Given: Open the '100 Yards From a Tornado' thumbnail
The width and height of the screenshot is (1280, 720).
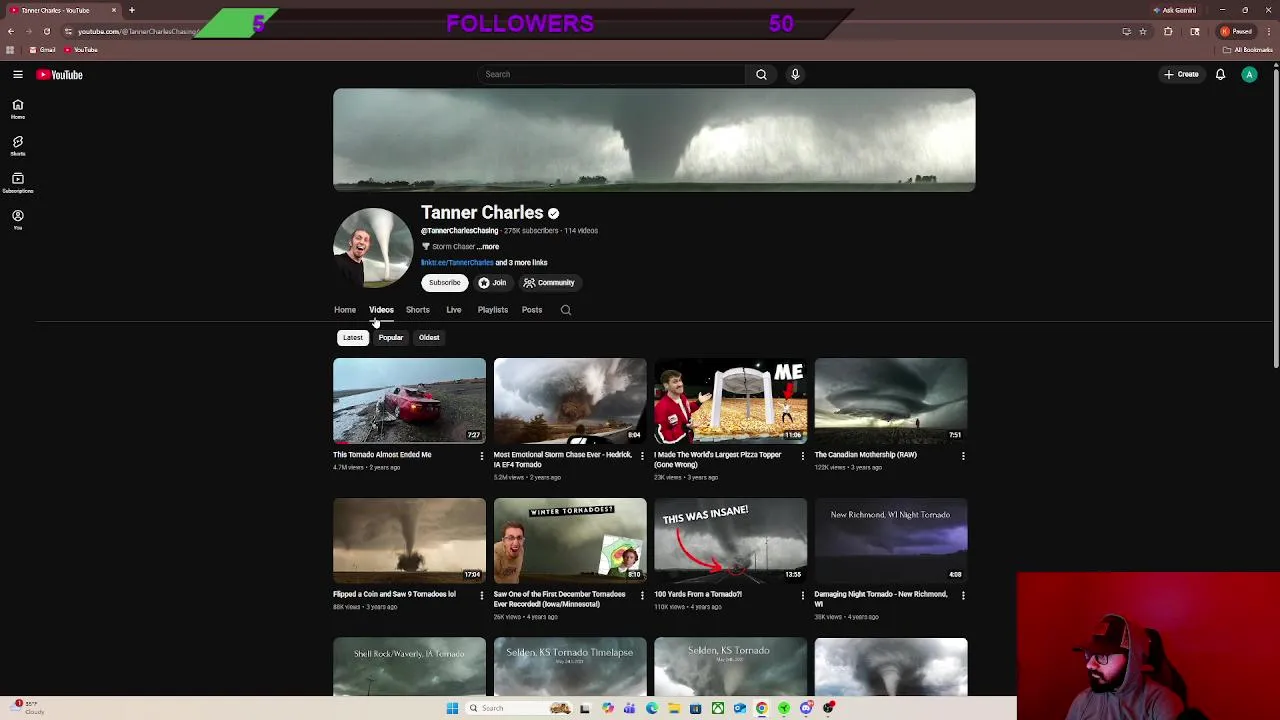Looking at the screenshot, I should click(x=730, y=540).
